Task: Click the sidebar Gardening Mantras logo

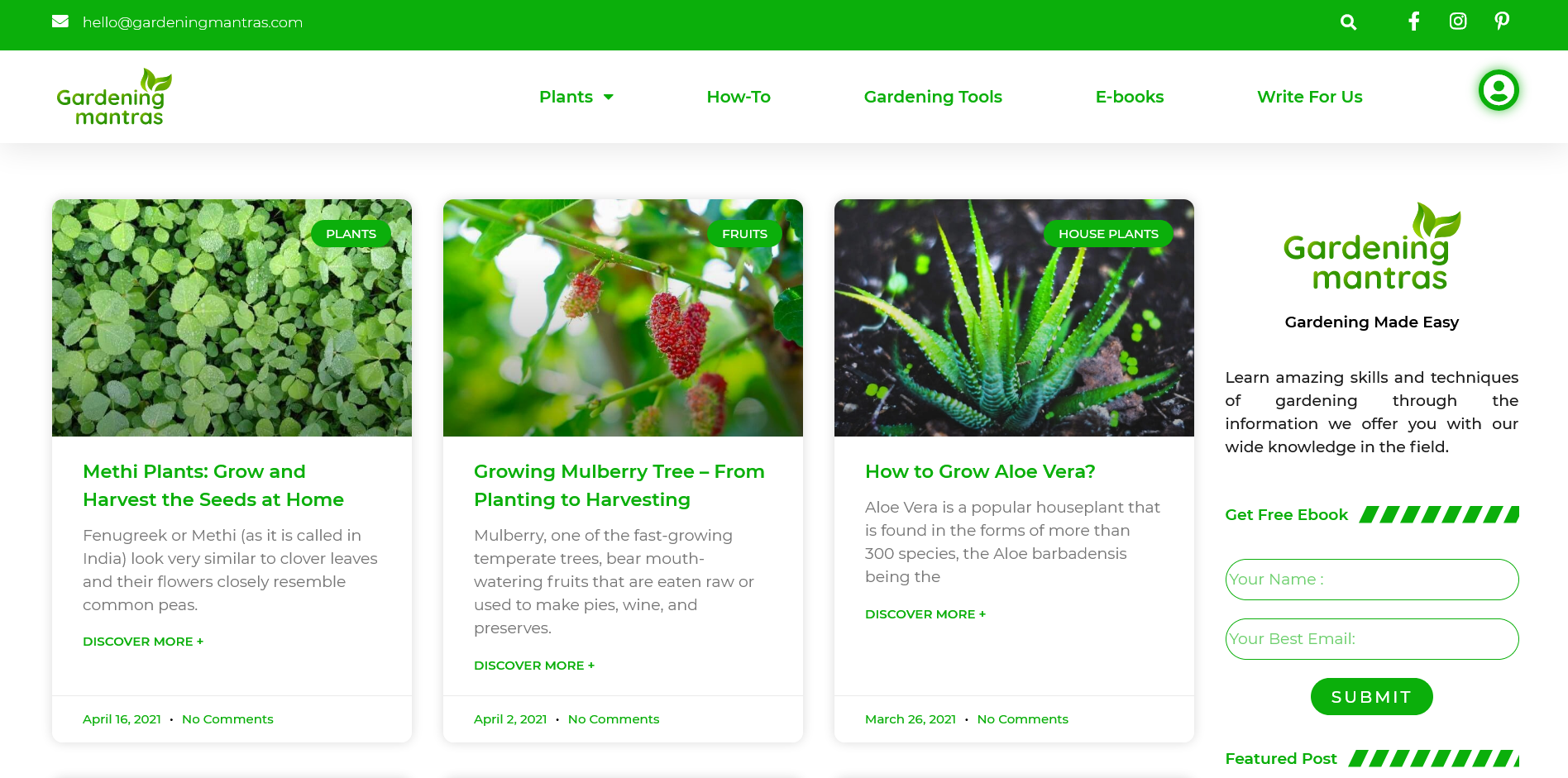Action: pos(1372,247)
